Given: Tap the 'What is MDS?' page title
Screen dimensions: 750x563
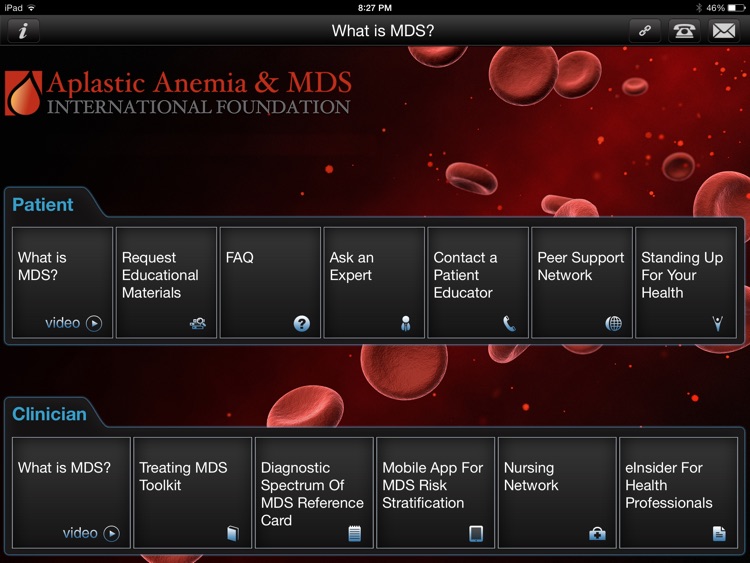Looking at the screenshot, I should pos(383,31).
